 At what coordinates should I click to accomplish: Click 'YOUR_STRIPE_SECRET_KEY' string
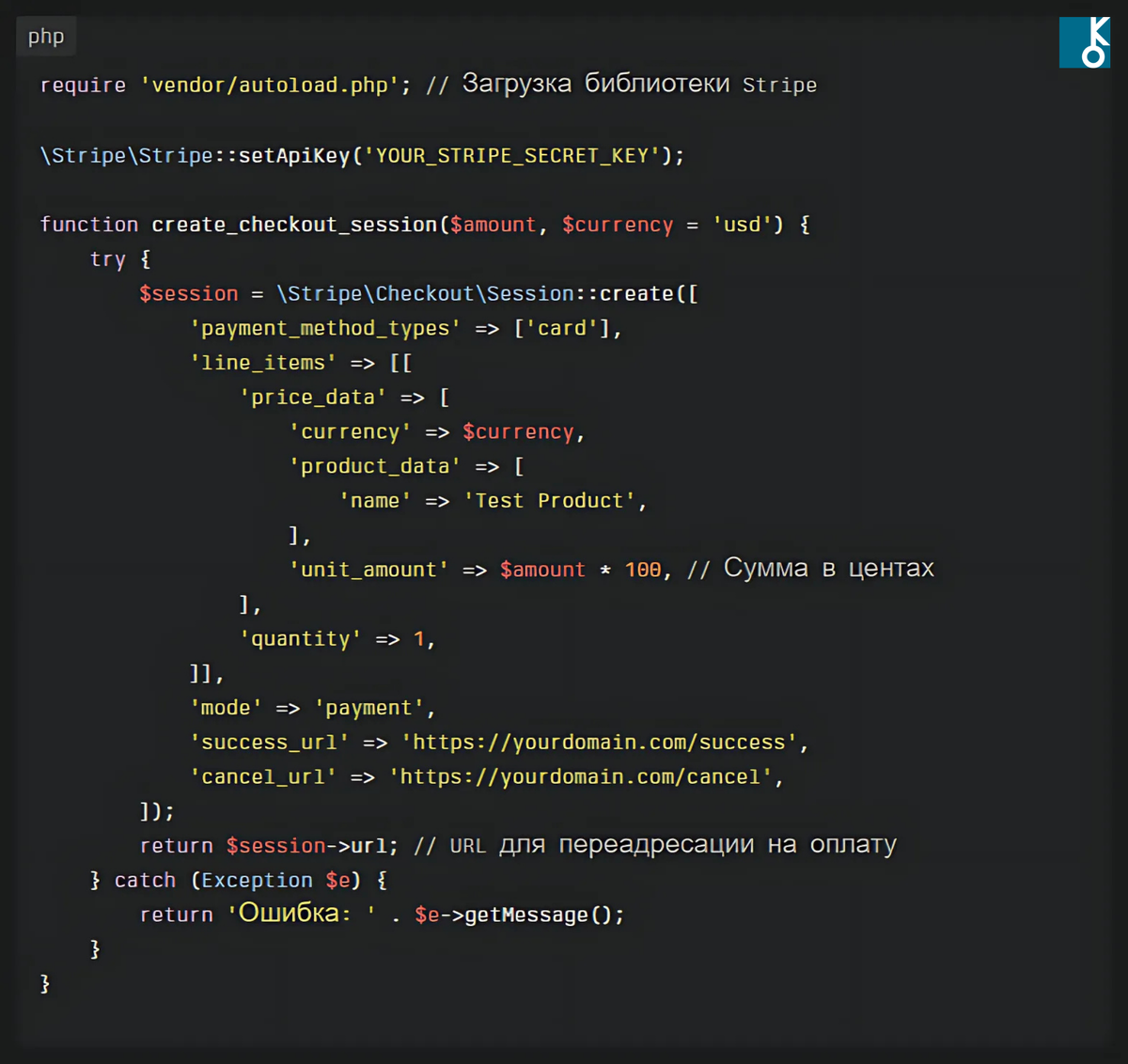tap(512, 155)
